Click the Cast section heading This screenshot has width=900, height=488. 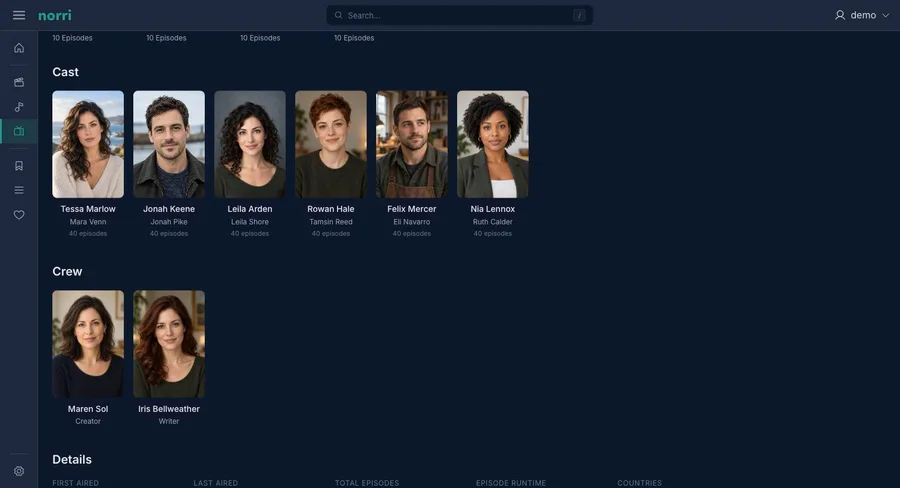[x=65, y=72]
